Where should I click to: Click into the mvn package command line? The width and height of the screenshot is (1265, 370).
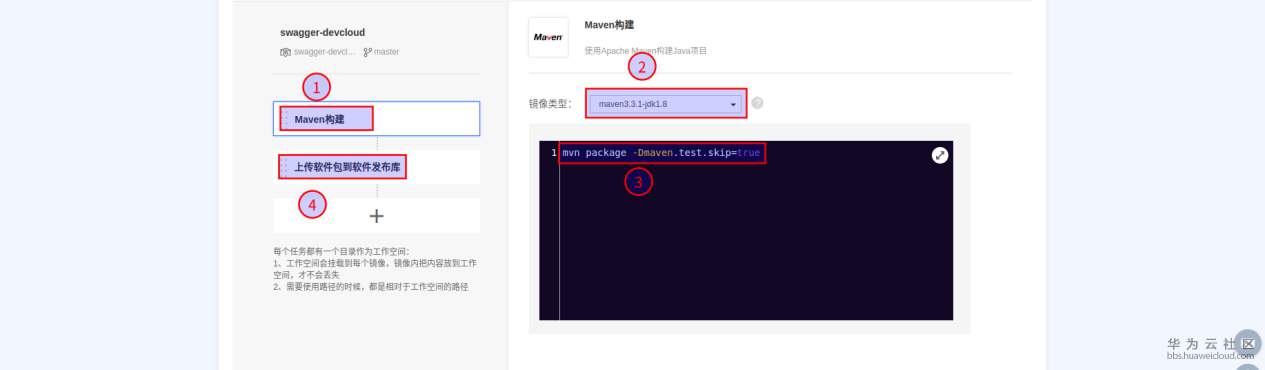661,153
